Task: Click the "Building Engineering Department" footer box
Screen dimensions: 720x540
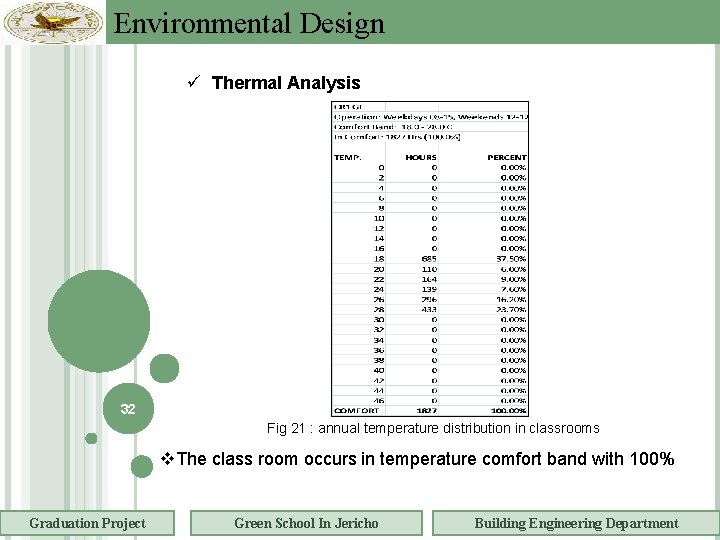Action: coord(576,523)
